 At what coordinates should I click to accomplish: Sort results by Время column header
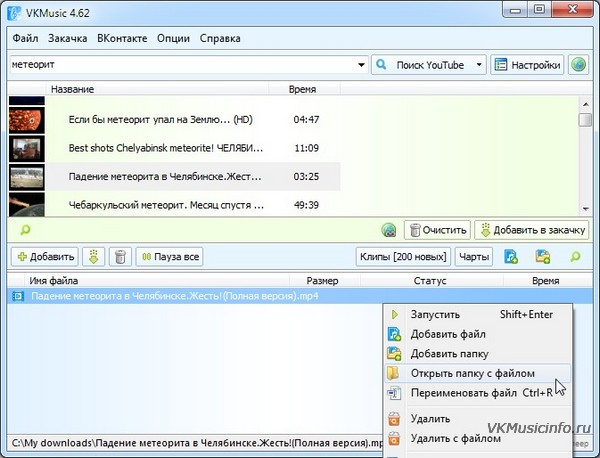click(304, 89)
